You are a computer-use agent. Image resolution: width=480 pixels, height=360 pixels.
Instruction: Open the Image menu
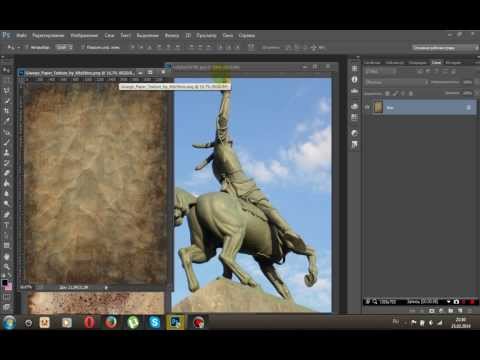(84, 35)
